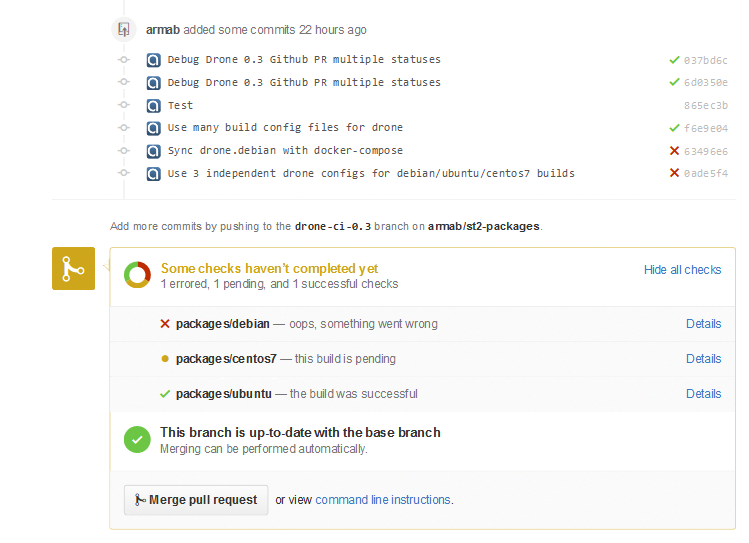749x543 pixels.
Task: Click green check icon for packages/ubuntu
Action: (165, 394)
